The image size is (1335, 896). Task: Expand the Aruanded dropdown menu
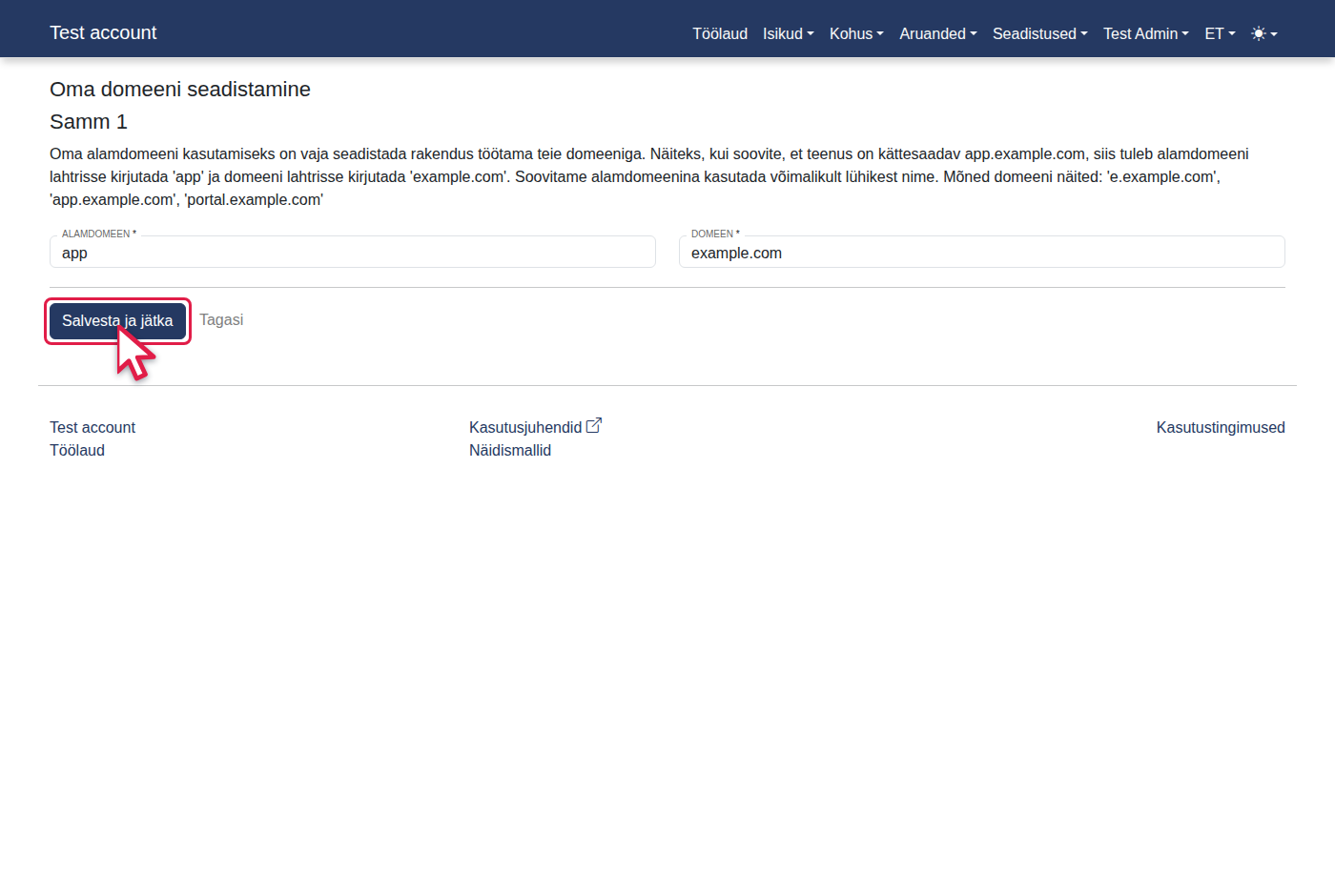[938, 33]
